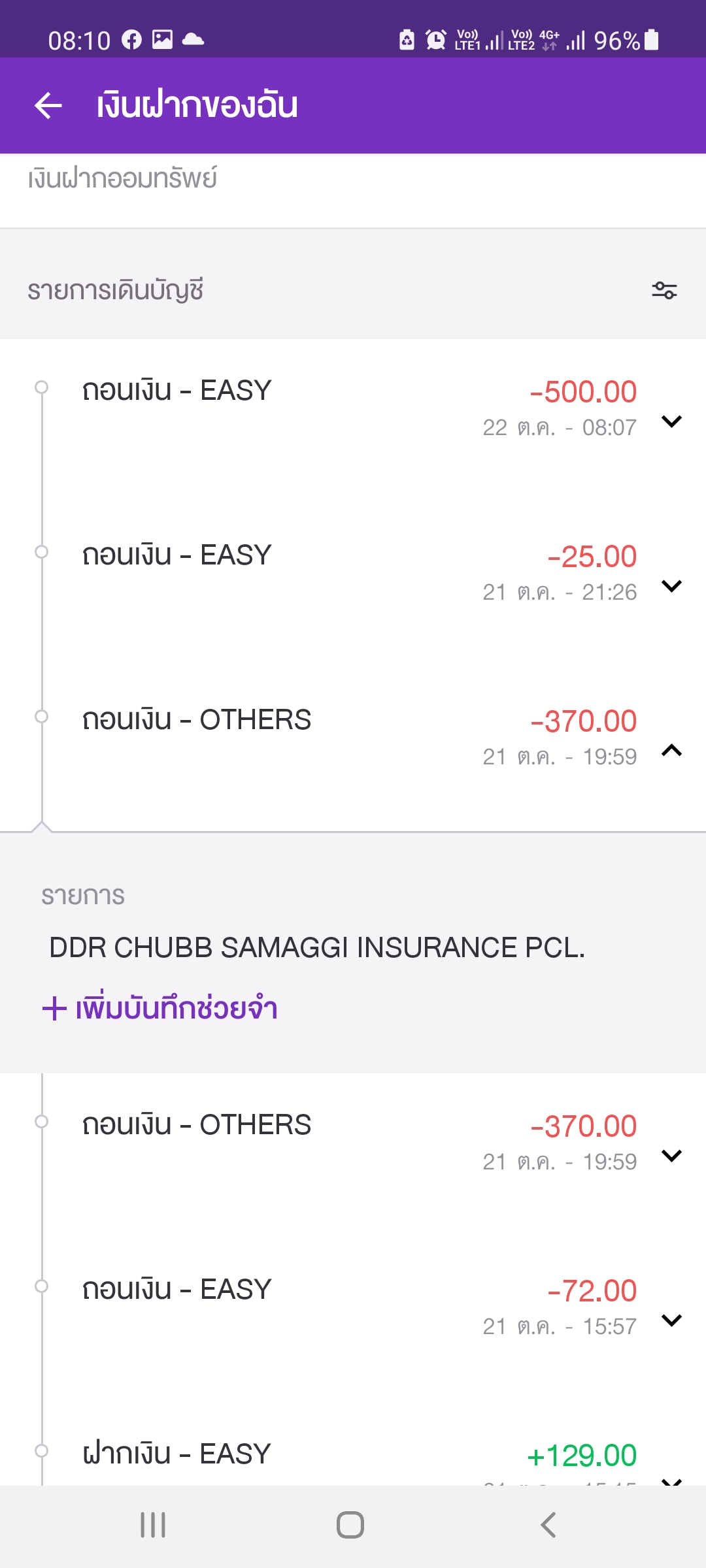Expand the -25.00 withdrawal details
Viewport: 706px width, 1568px height.
click(x=671, y=586)
